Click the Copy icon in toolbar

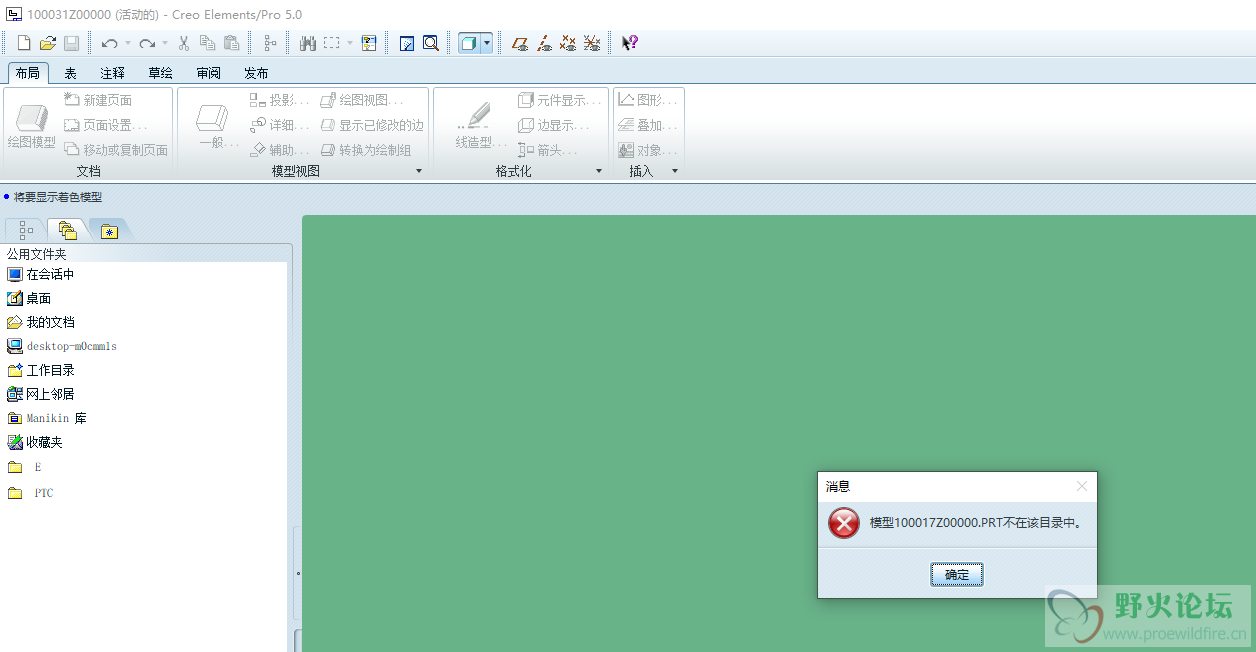[x=207, y=43]
